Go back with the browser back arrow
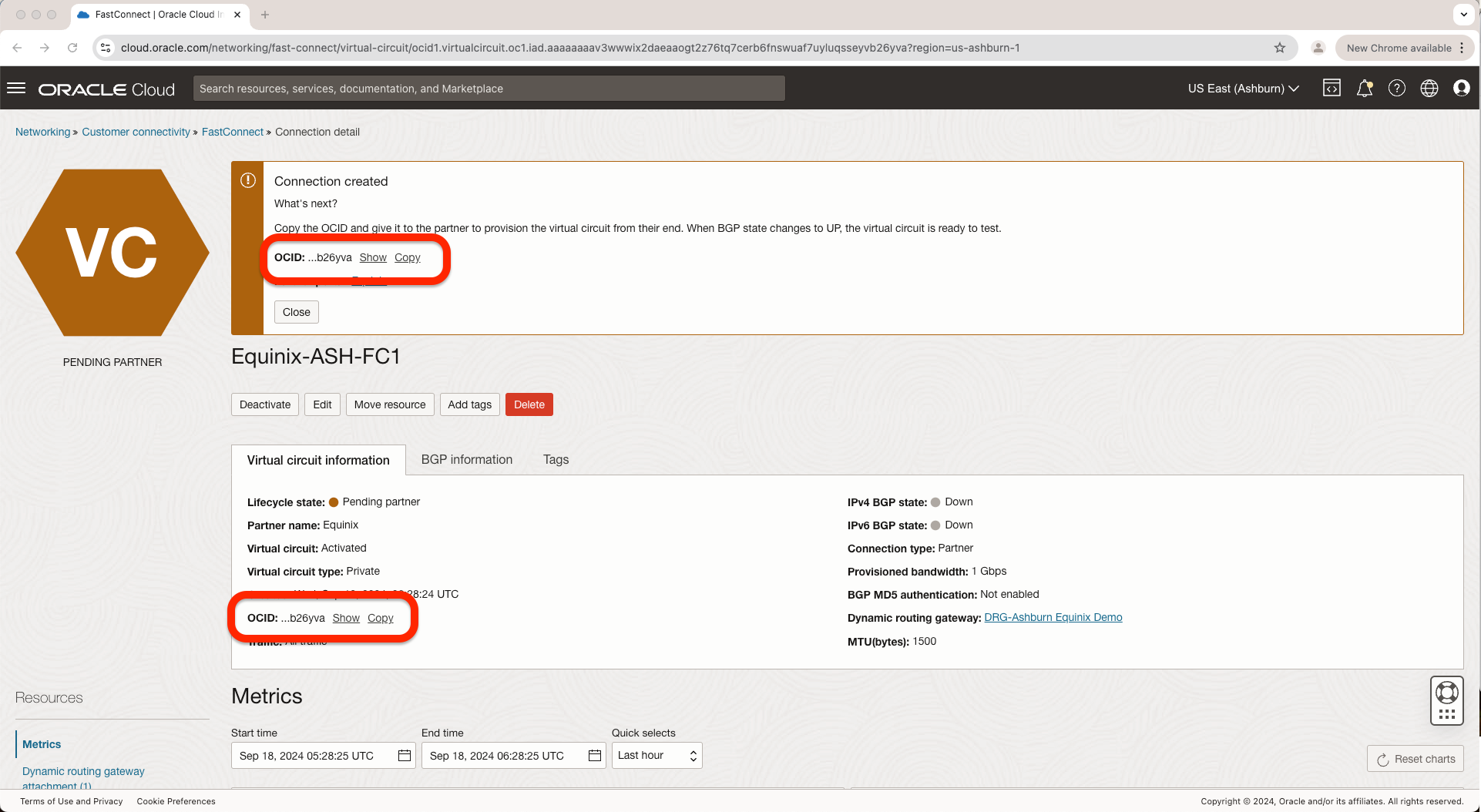The width and height of the screenshot is (1481, 812). pos(17,48)
